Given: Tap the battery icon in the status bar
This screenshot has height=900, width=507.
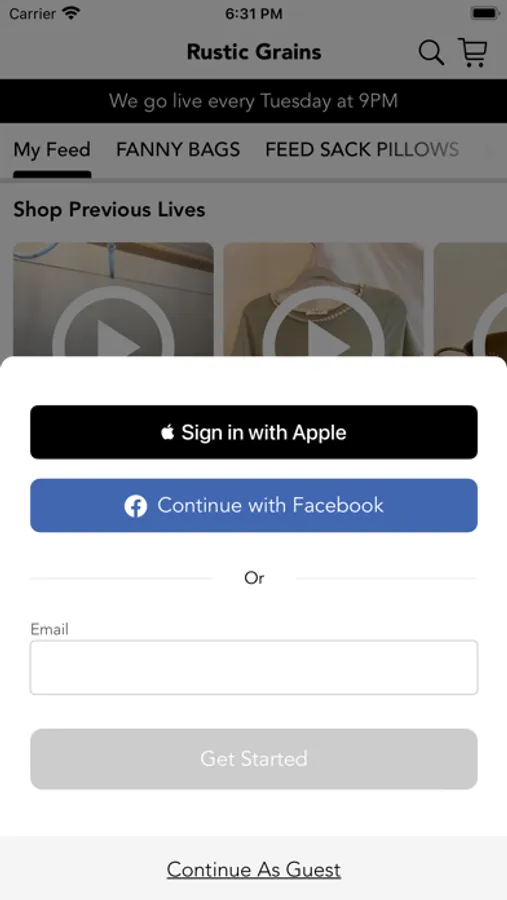Looking at the screenshot, I should [485, 13].
